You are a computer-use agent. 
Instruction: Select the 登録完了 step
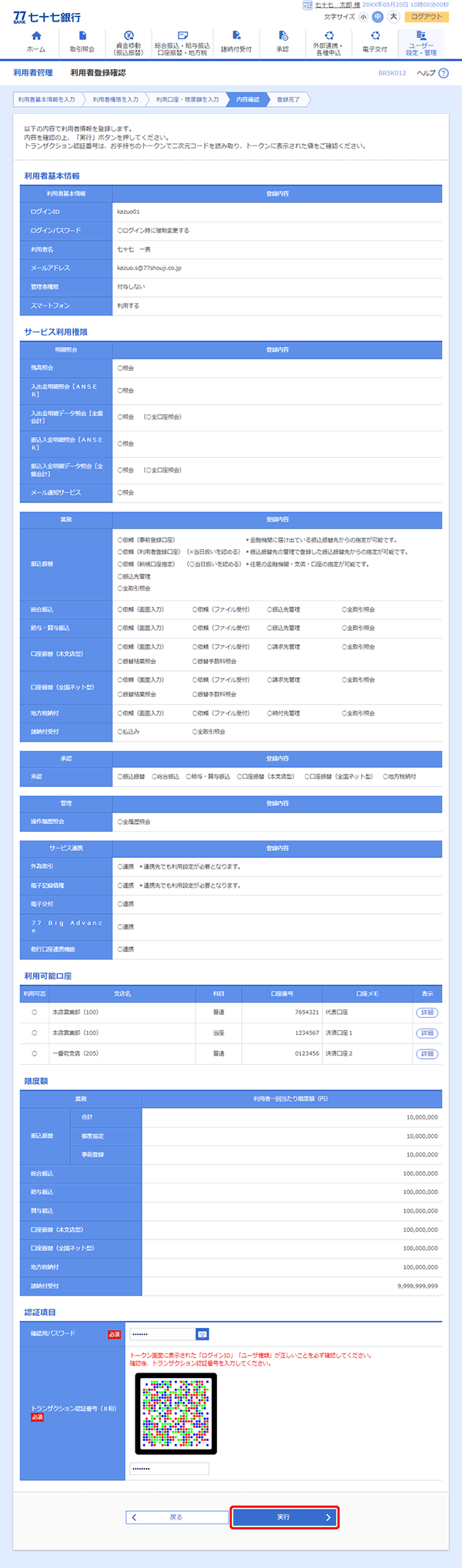tap(289, 99)
